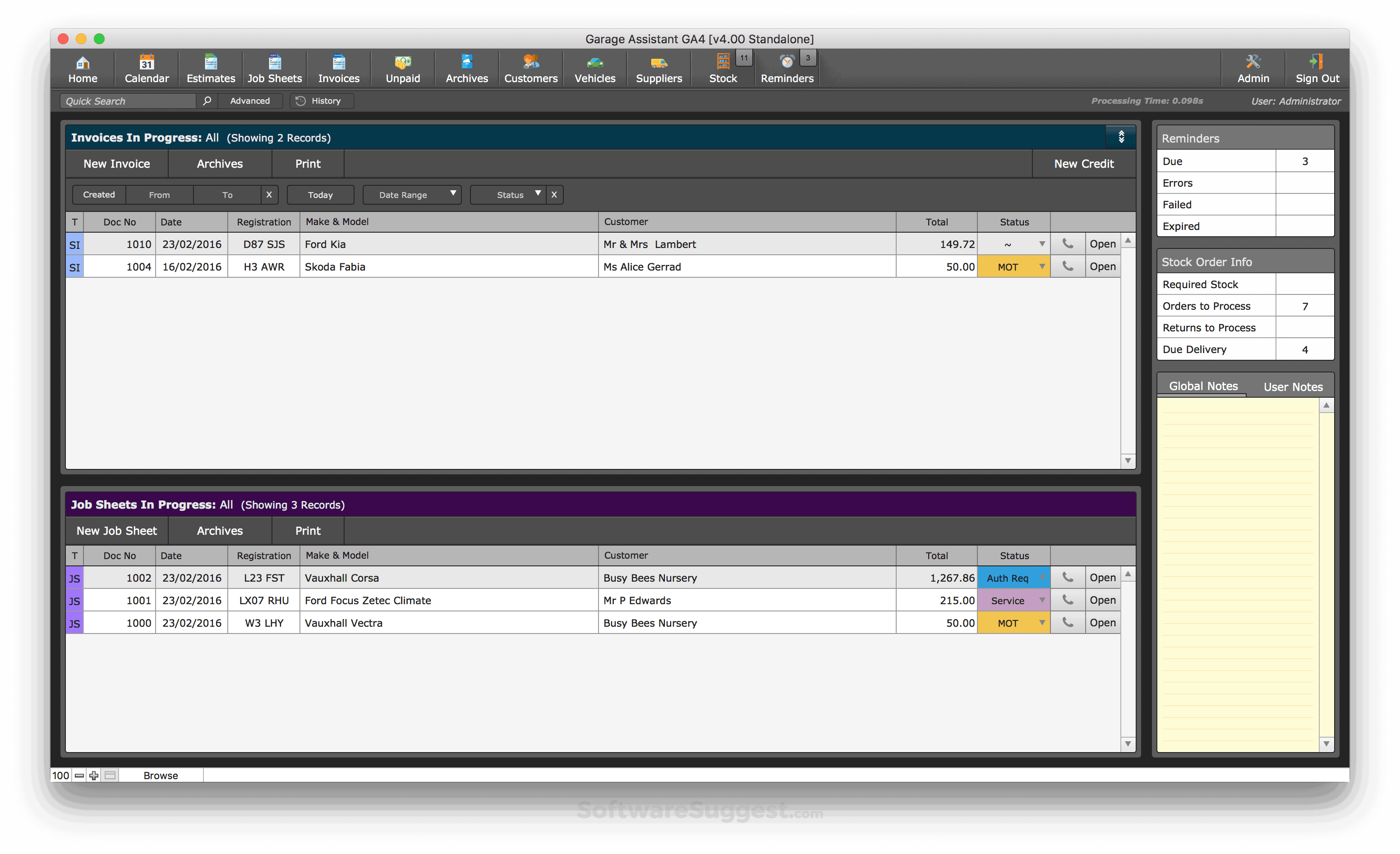Clear the Created date filter with X

click(x=269, y=195)
